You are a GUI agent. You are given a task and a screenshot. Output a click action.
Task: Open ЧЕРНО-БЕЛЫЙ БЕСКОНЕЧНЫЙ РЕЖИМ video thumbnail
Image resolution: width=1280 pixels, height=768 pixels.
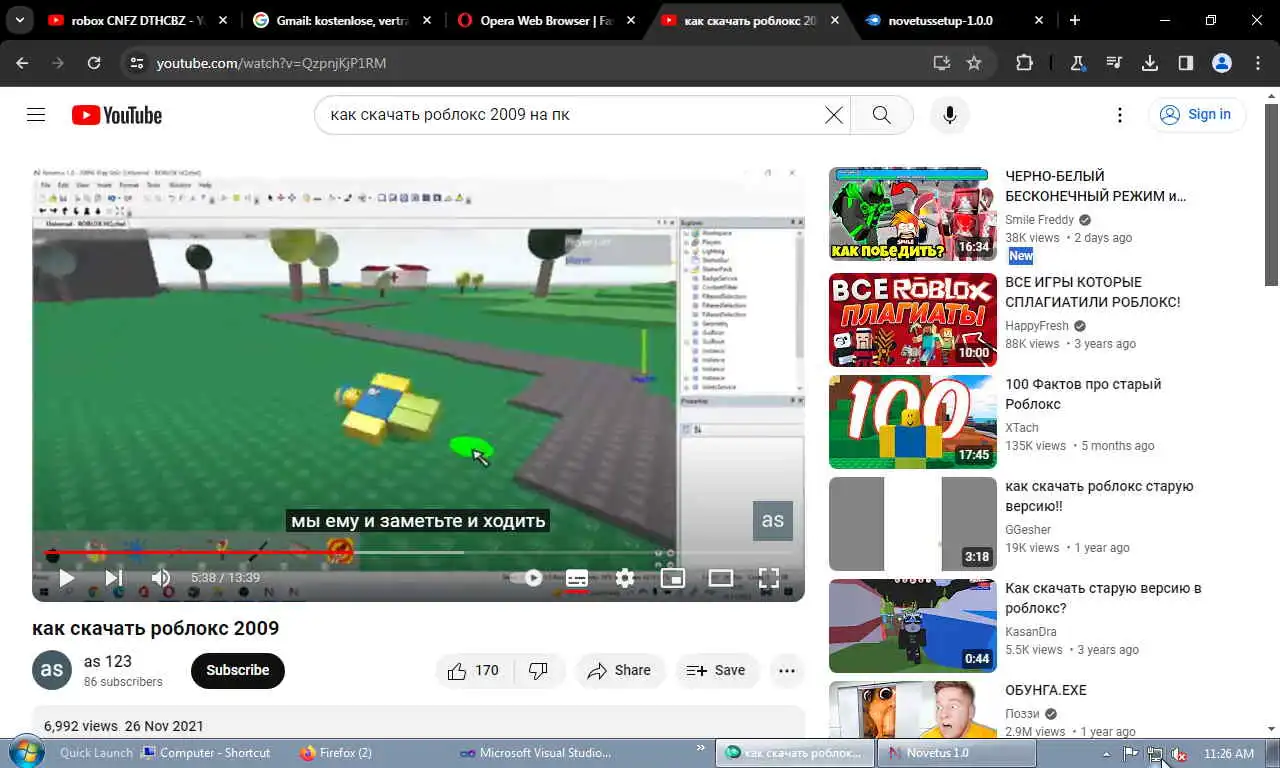point(913,214)
